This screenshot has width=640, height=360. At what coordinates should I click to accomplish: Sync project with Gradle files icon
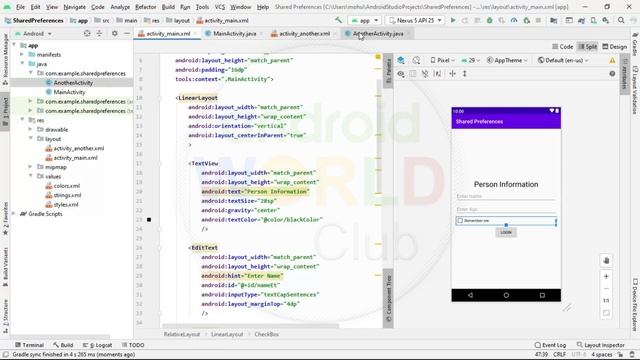coord(581,20)
